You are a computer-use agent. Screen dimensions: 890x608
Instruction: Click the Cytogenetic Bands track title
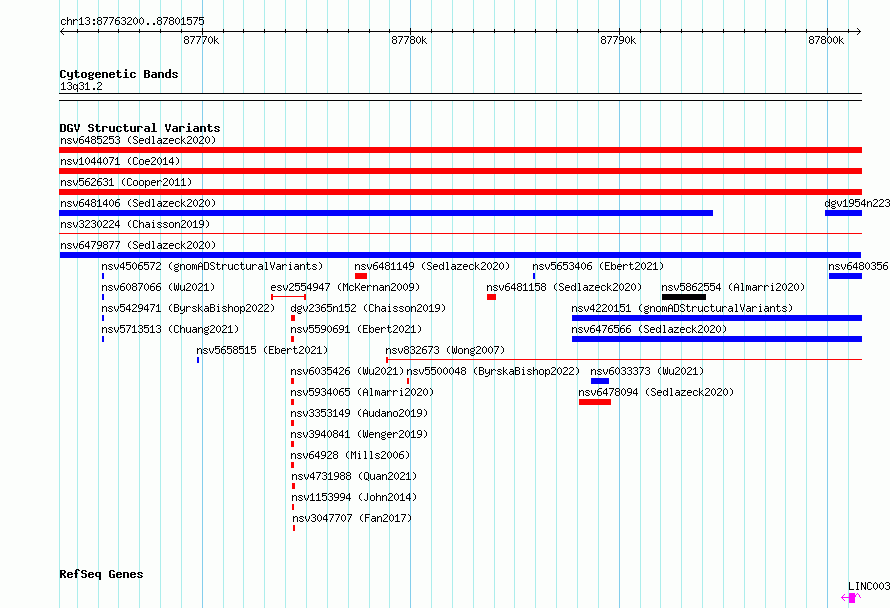[x=119, y=74]
